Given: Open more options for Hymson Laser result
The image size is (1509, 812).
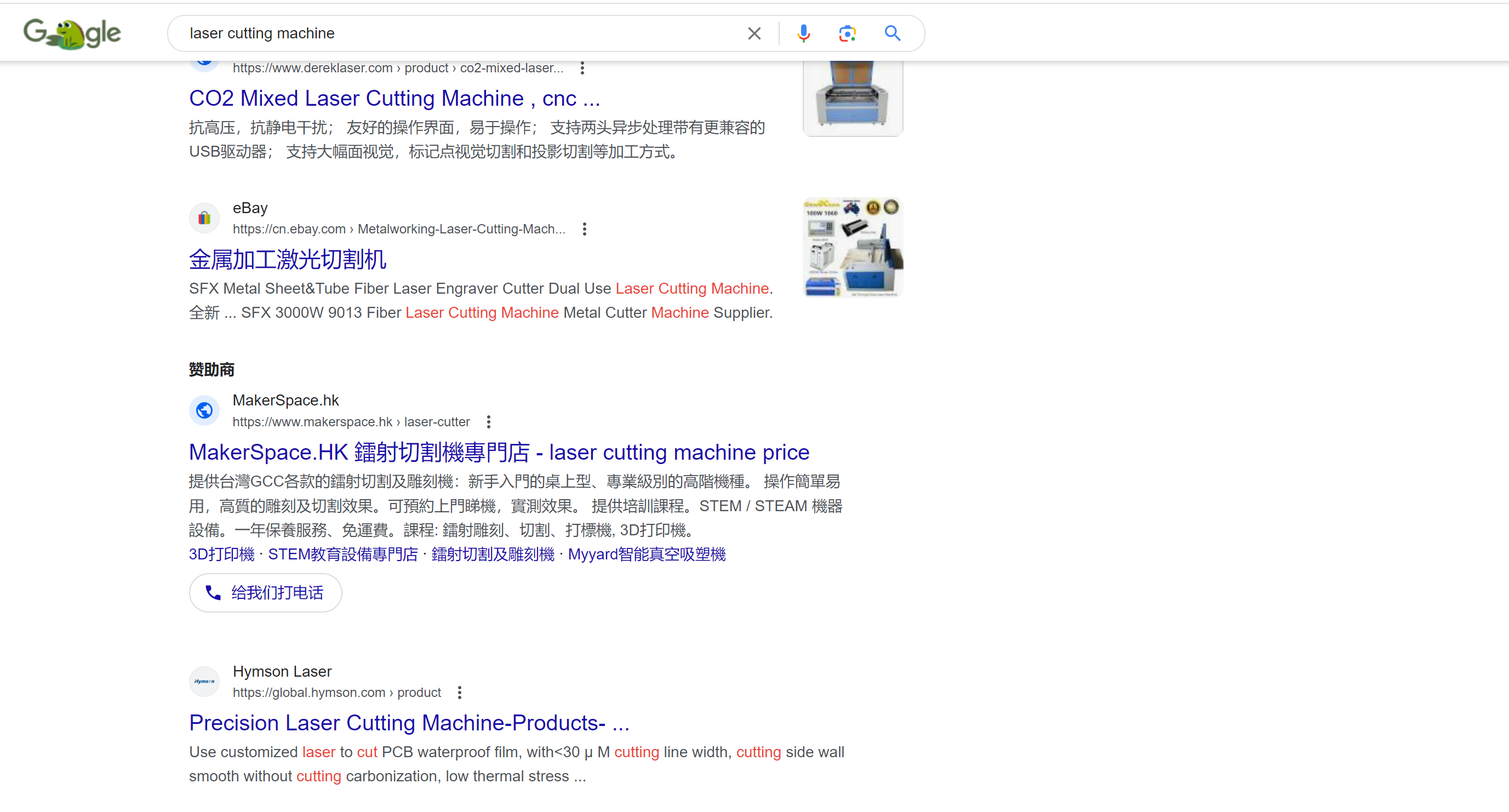Looking at the screenshot, I should click(459, 693).
